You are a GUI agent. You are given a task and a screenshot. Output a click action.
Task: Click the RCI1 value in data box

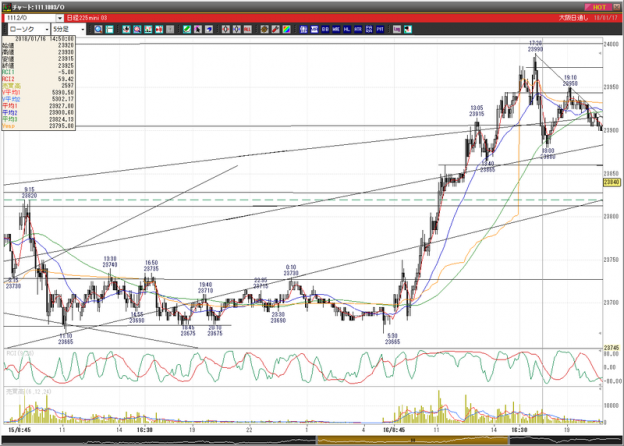coord(65,72)
